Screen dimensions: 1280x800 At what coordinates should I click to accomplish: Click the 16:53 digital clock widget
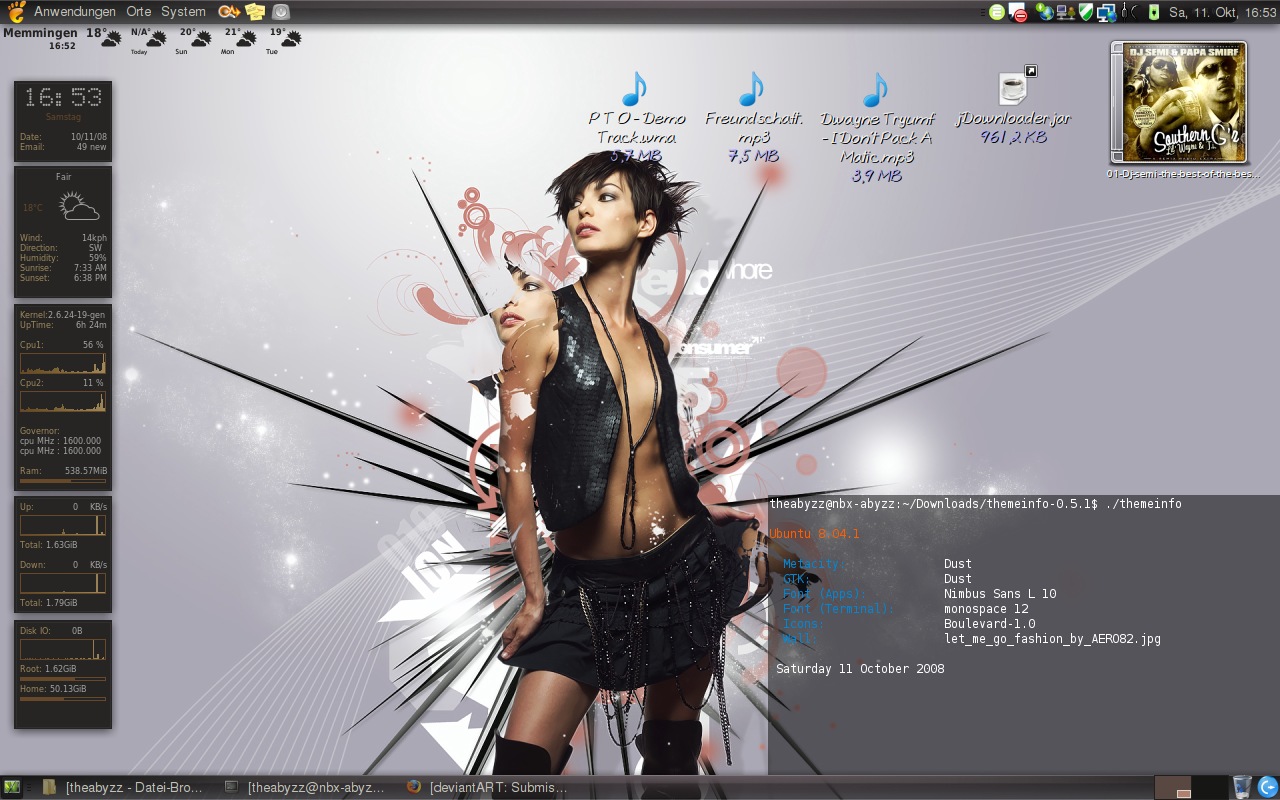pos(63,97)
